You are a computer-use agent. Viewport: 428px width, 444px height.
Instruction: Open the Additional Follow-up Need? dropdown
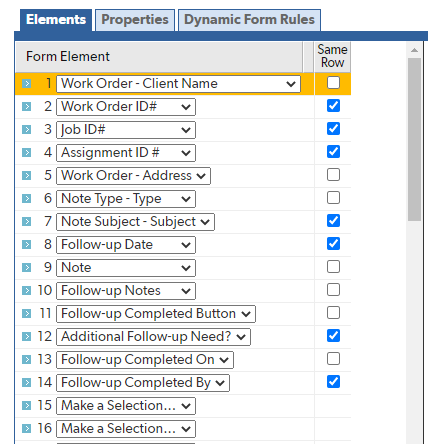(153, 337)
